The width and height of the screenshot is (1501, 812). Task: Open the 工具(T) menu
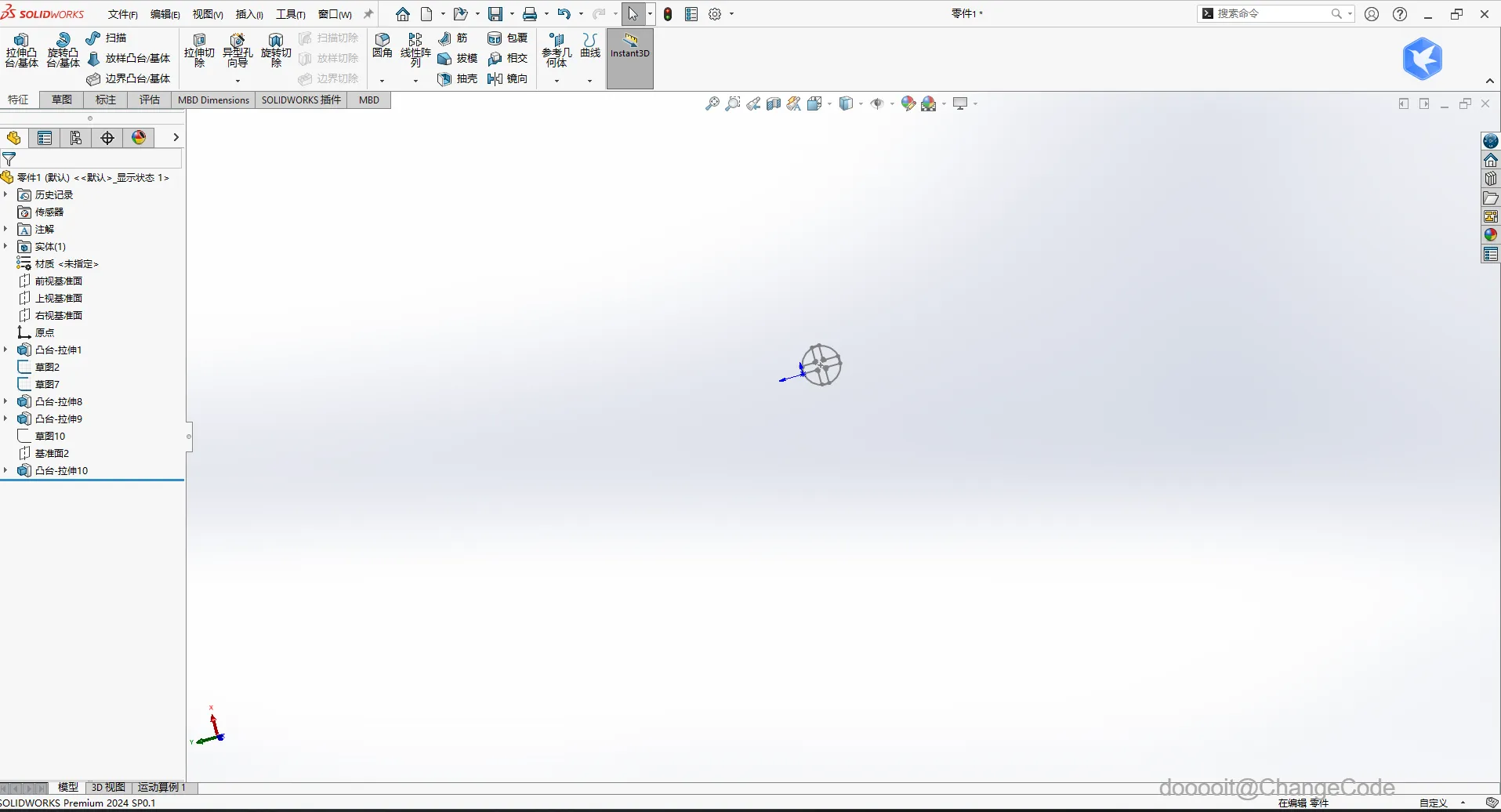tap(291, 14)
